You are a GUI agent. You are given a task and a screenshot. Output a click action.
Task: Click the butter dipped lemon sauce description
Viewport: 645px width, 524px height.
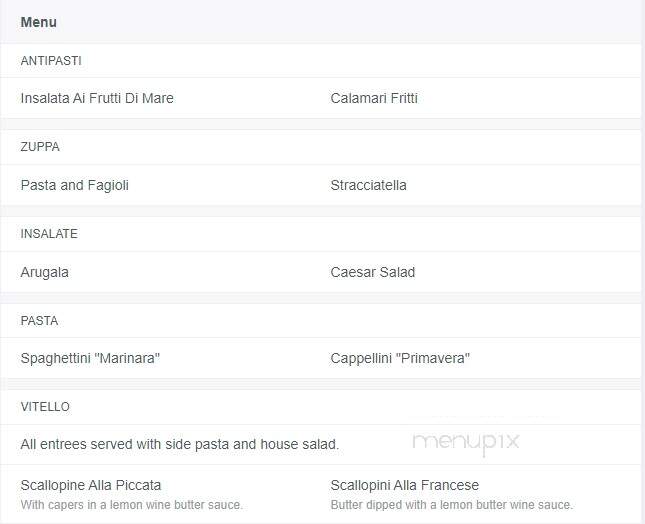coord(452,505)
